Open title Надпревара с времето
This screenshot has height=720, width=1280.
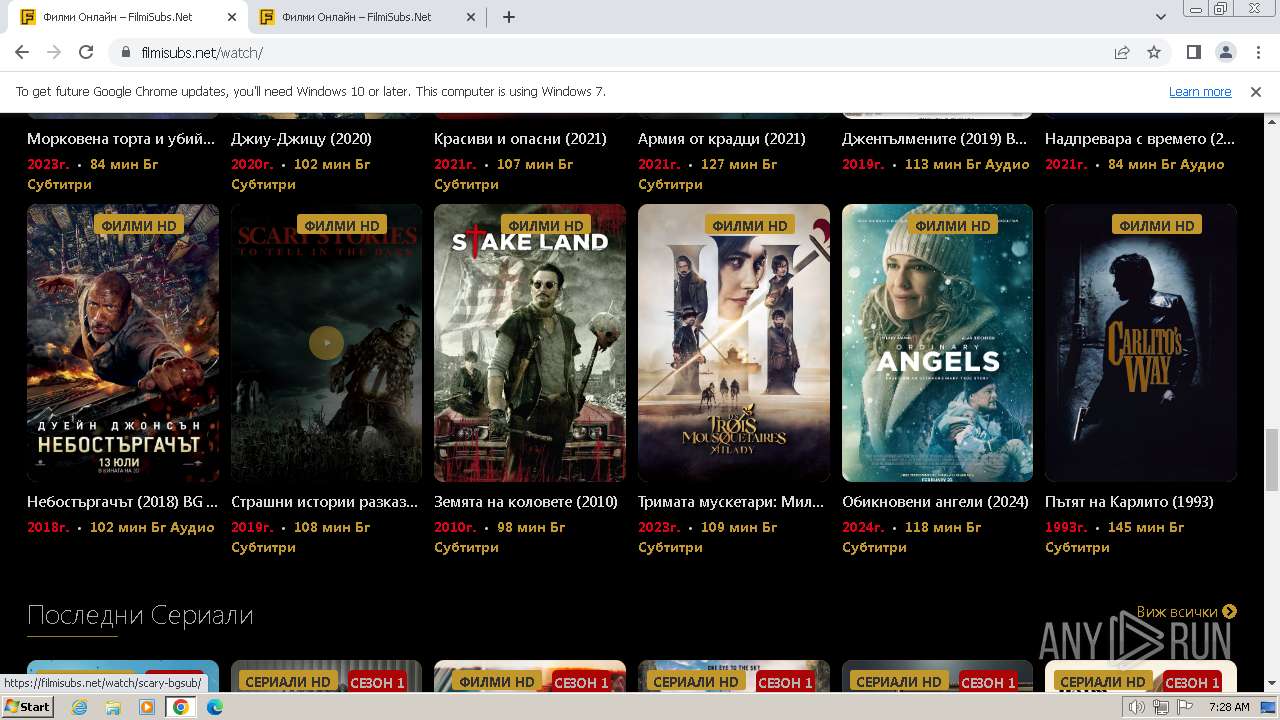coord(1140,139)
